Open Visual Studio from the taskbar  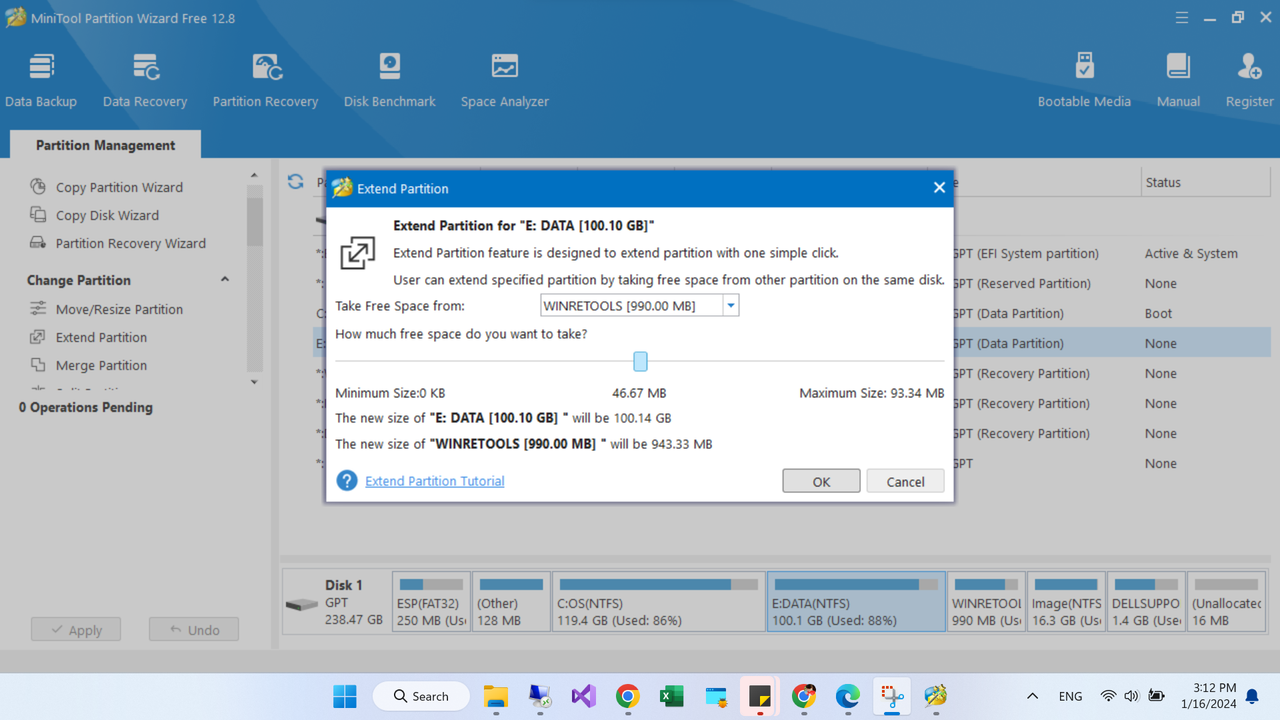(584, 696)
